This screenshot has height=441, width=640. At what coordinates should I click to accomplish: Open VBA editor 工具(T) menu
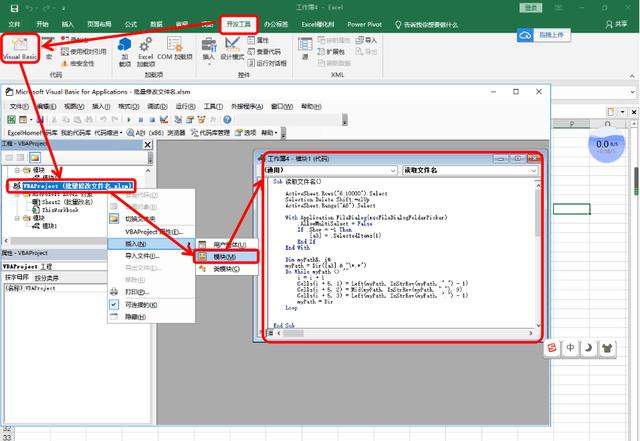[x=213, y=106]
